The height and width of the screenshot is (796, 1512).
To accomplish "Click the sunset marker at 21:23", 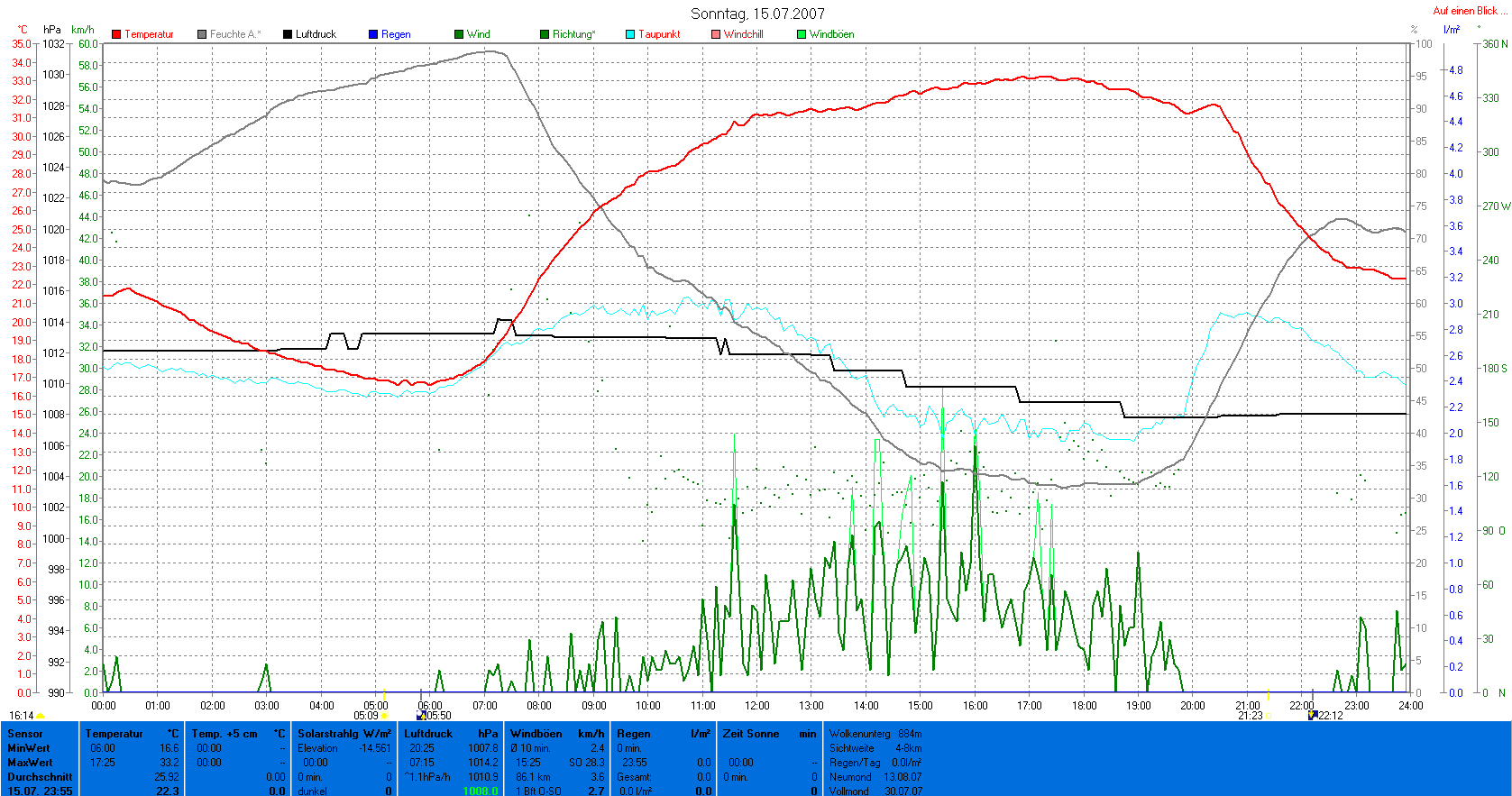I will pos(1268,716).
